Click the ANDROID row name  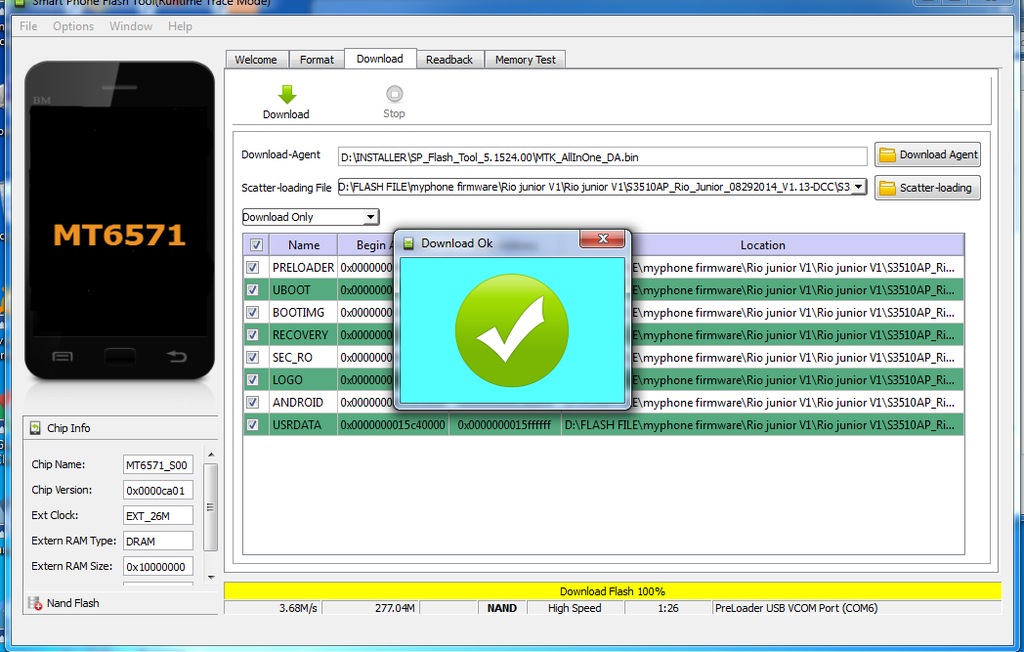pos(298,402)
